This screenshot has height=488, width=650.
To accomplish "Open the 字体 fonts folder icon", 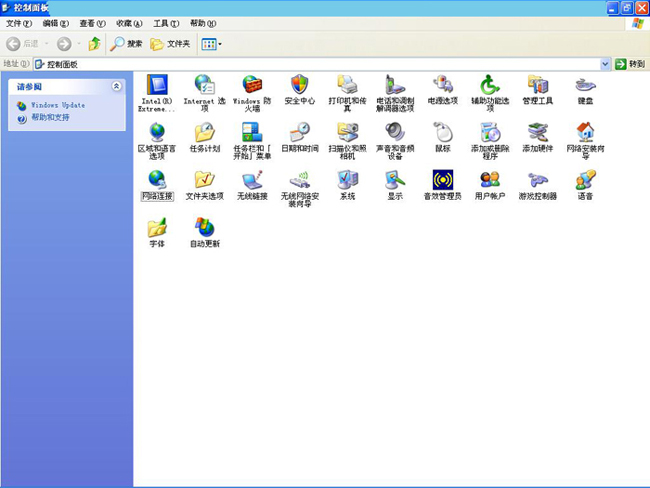I will click(157, 228).
